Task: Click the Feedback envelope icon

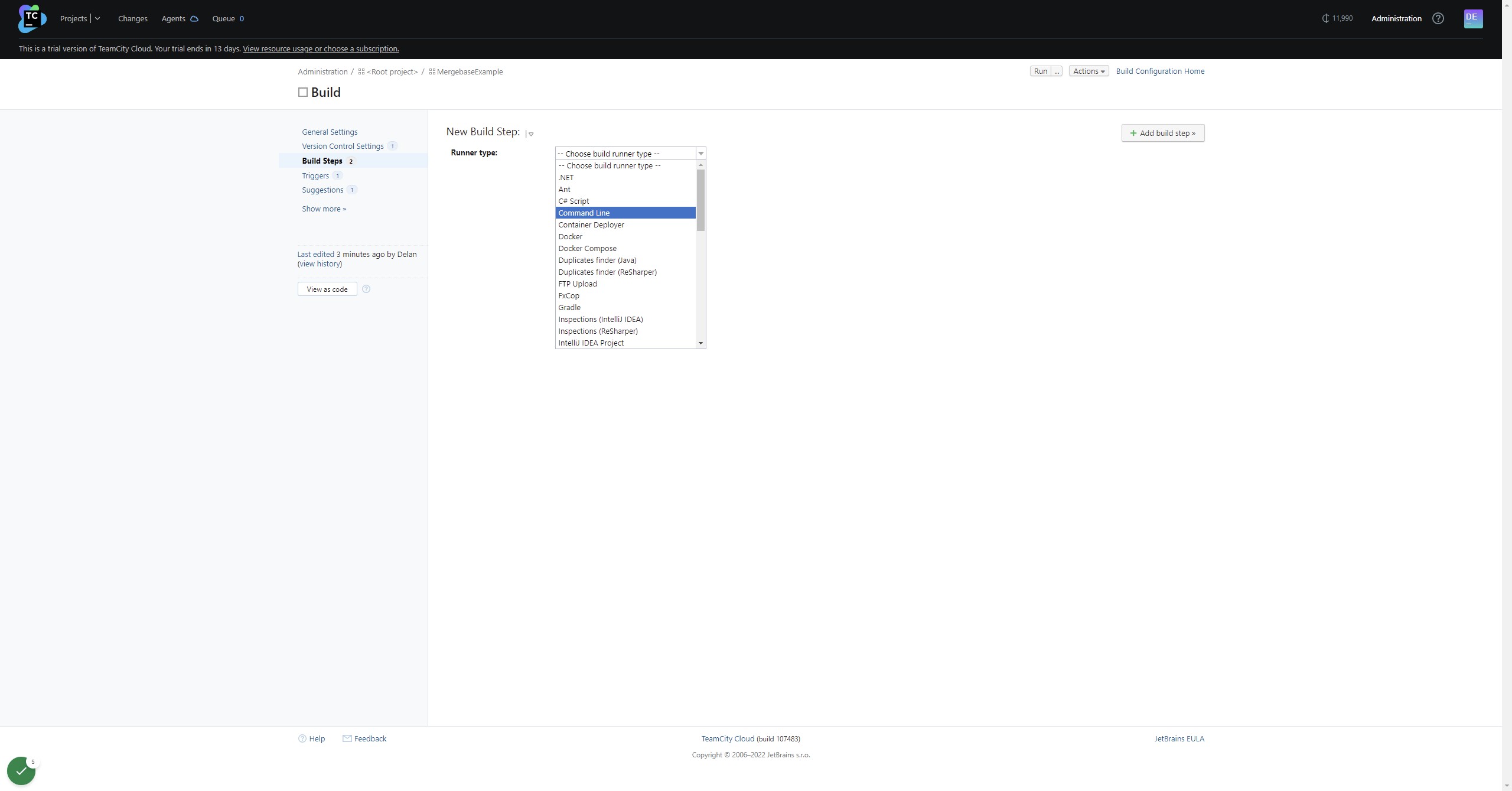Action: (347, 738)
